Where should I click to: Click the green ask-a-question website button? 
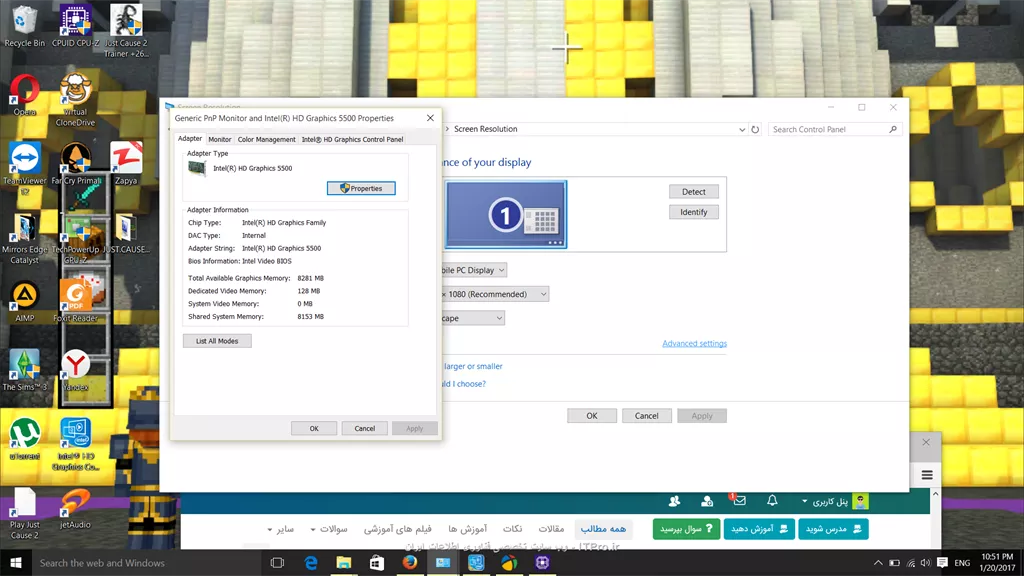point(686,528)
